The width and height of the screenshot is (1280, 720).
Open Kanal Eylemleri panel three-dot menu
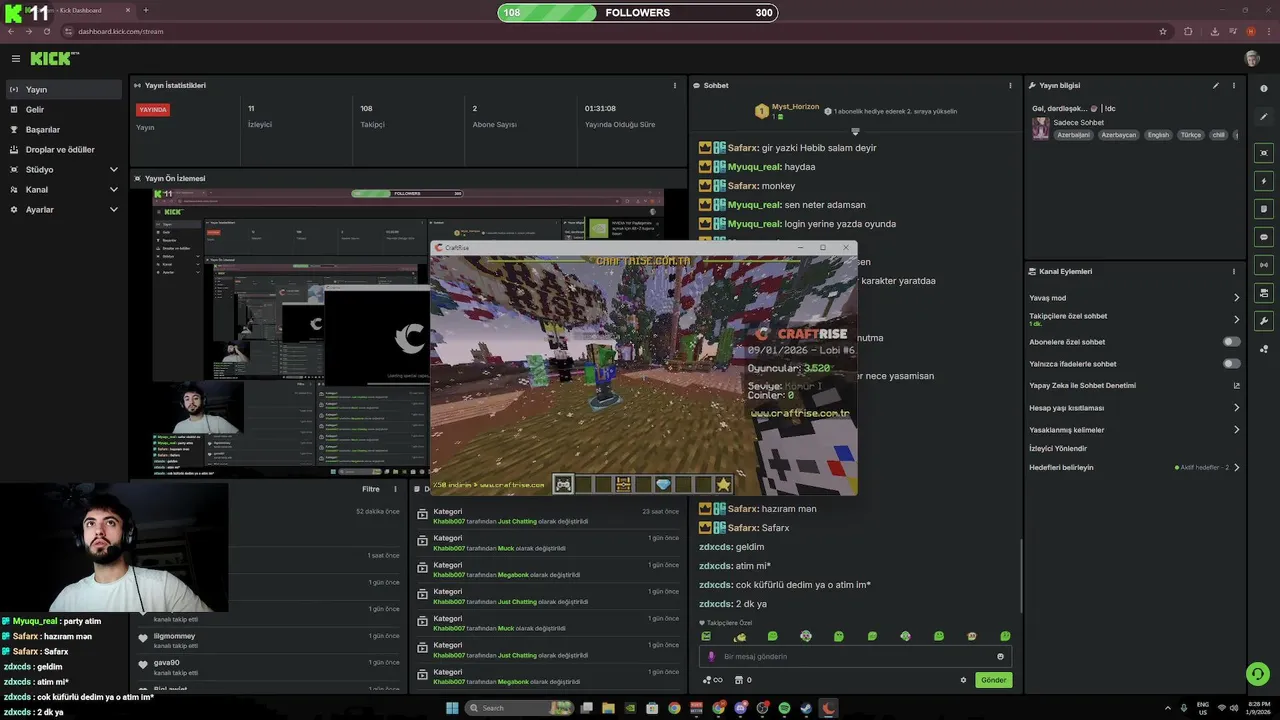point(1234,271)
